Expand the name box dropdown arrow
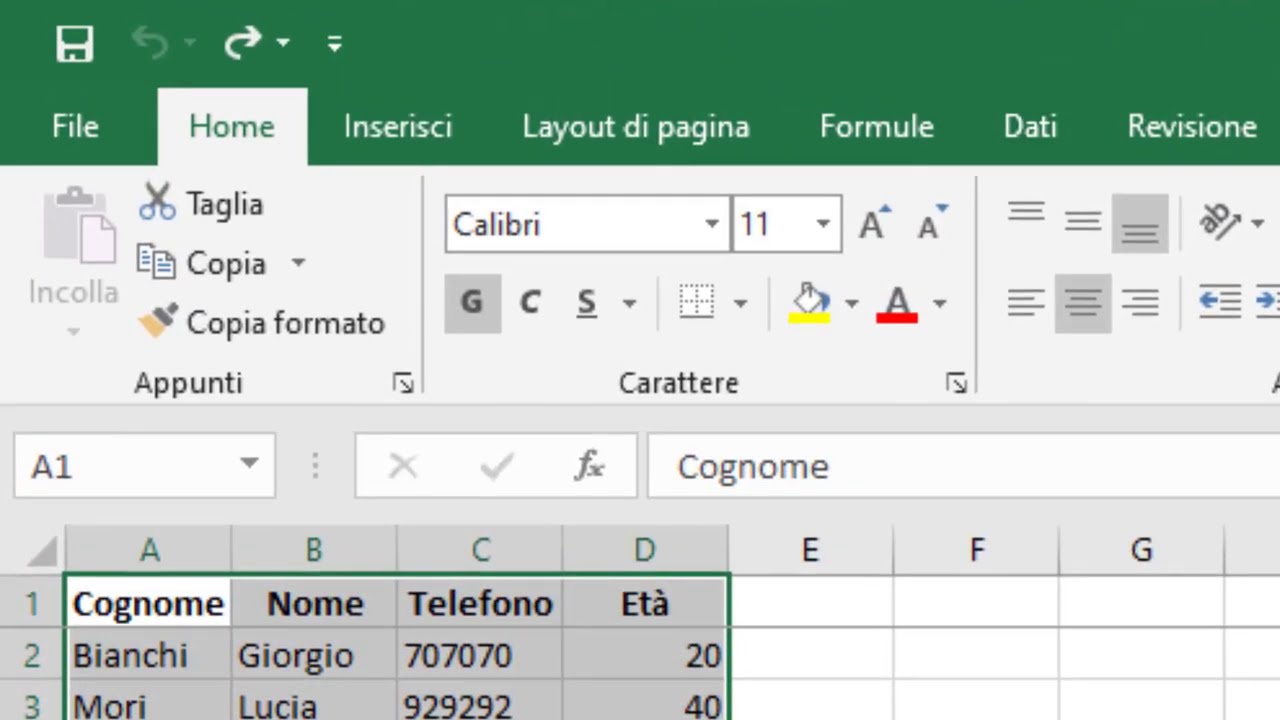The width and height of the screenshot is (1280, 720). pos(249,464)
